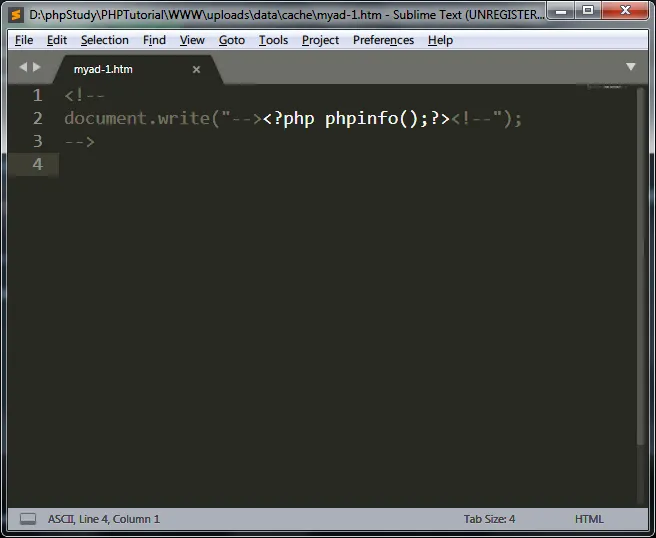This screenshot has width=656, height=538.
Task: Maximize the Sublime Text window
Action: (588, 11)
